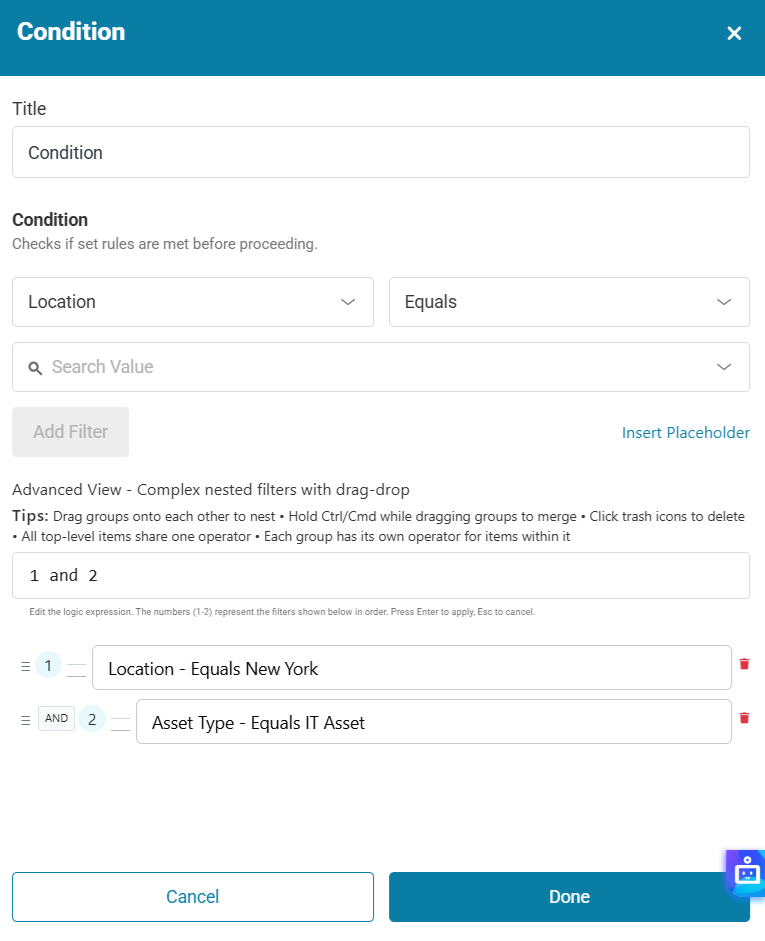Close the Condition dialog with X

point(734,33)
